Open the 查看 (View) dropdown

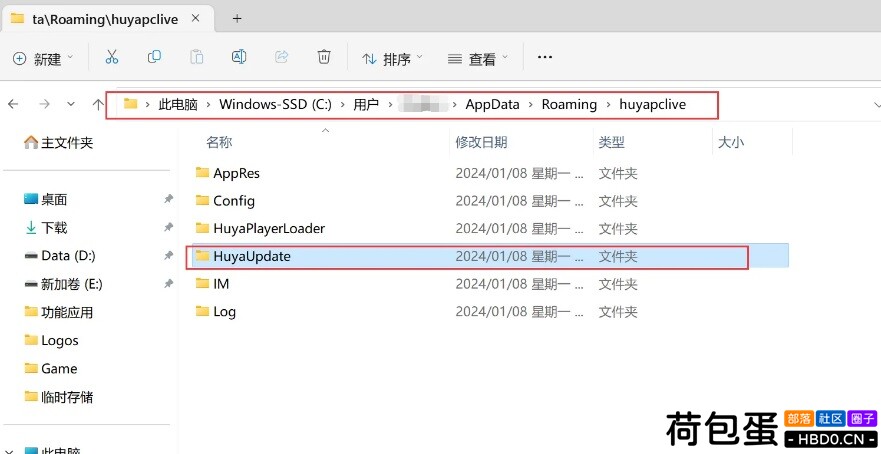(478, 58)
